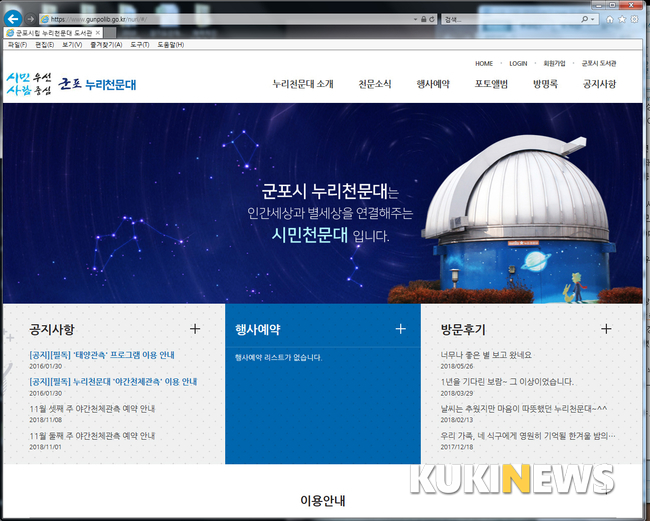
Task: Open review 우리 가족, 네 식구에게 영원히 기억될
Action: pos(528,436)
